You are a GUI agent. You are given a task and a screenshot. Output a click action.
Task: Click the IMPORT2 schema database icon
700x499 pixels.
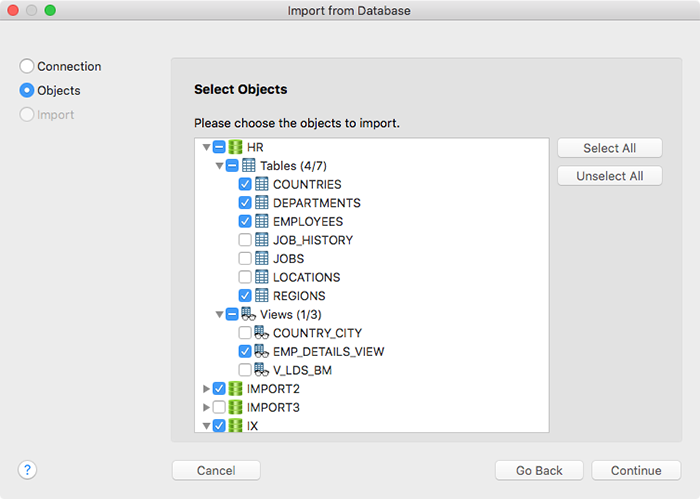point(235,389)
